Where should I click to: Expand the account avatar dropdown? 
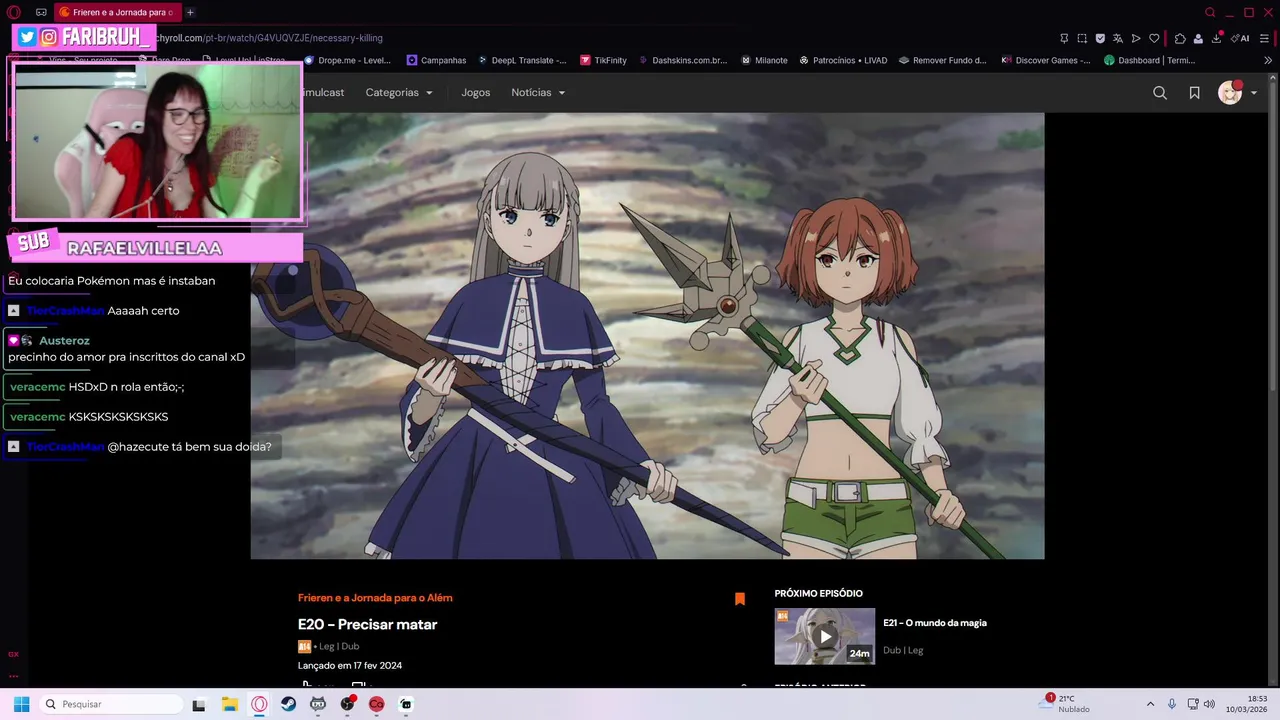coord(1237,92)
